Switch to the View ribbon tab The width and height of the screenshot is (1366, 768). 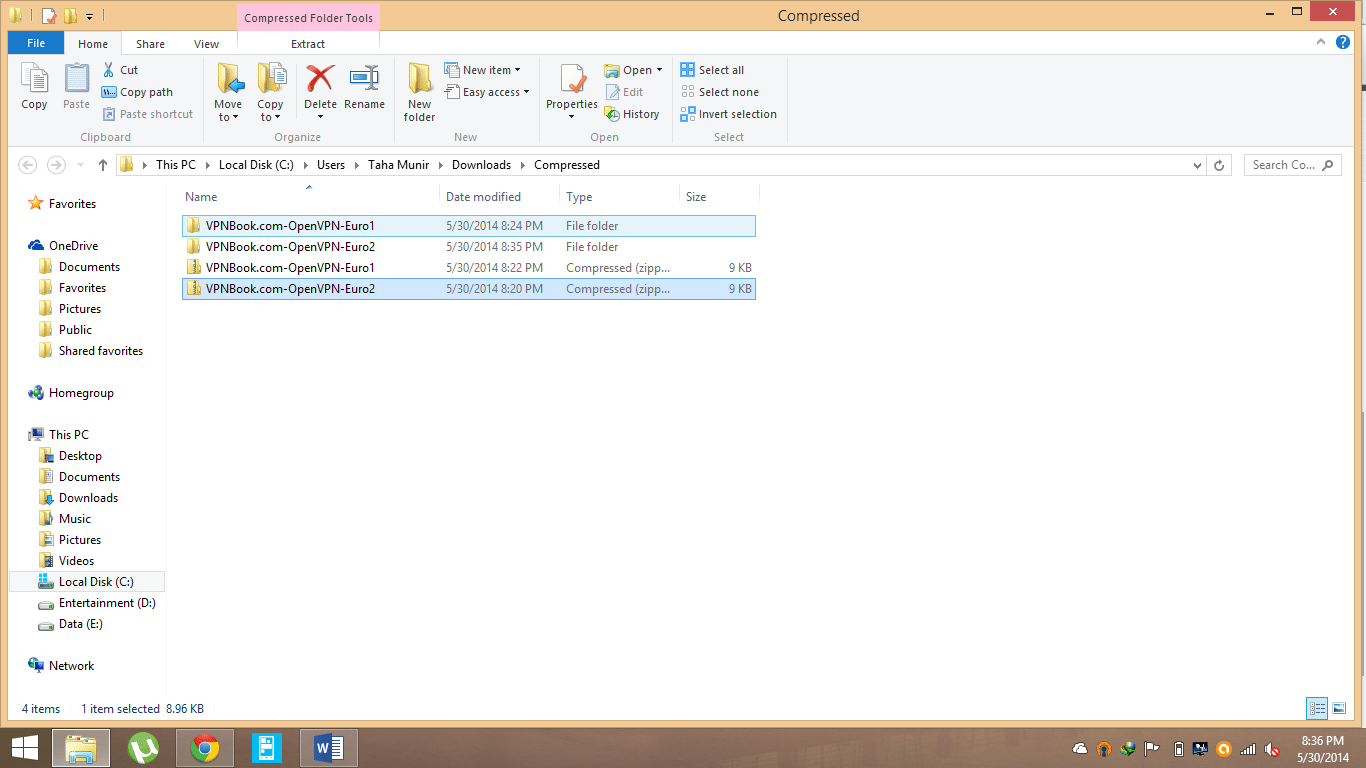pos(206,44)
